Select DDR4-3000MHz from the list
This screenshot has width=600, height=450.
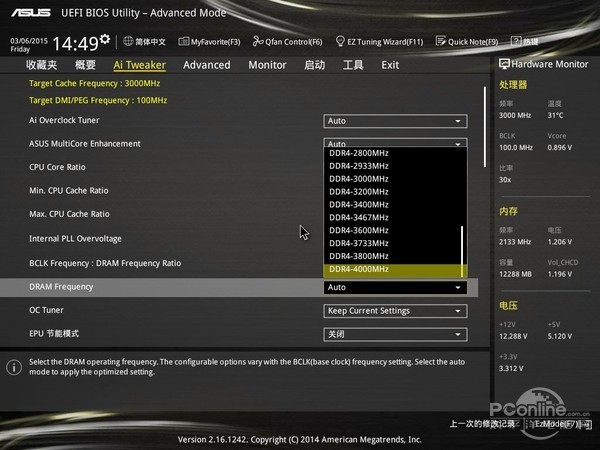[x=393, y=179]
